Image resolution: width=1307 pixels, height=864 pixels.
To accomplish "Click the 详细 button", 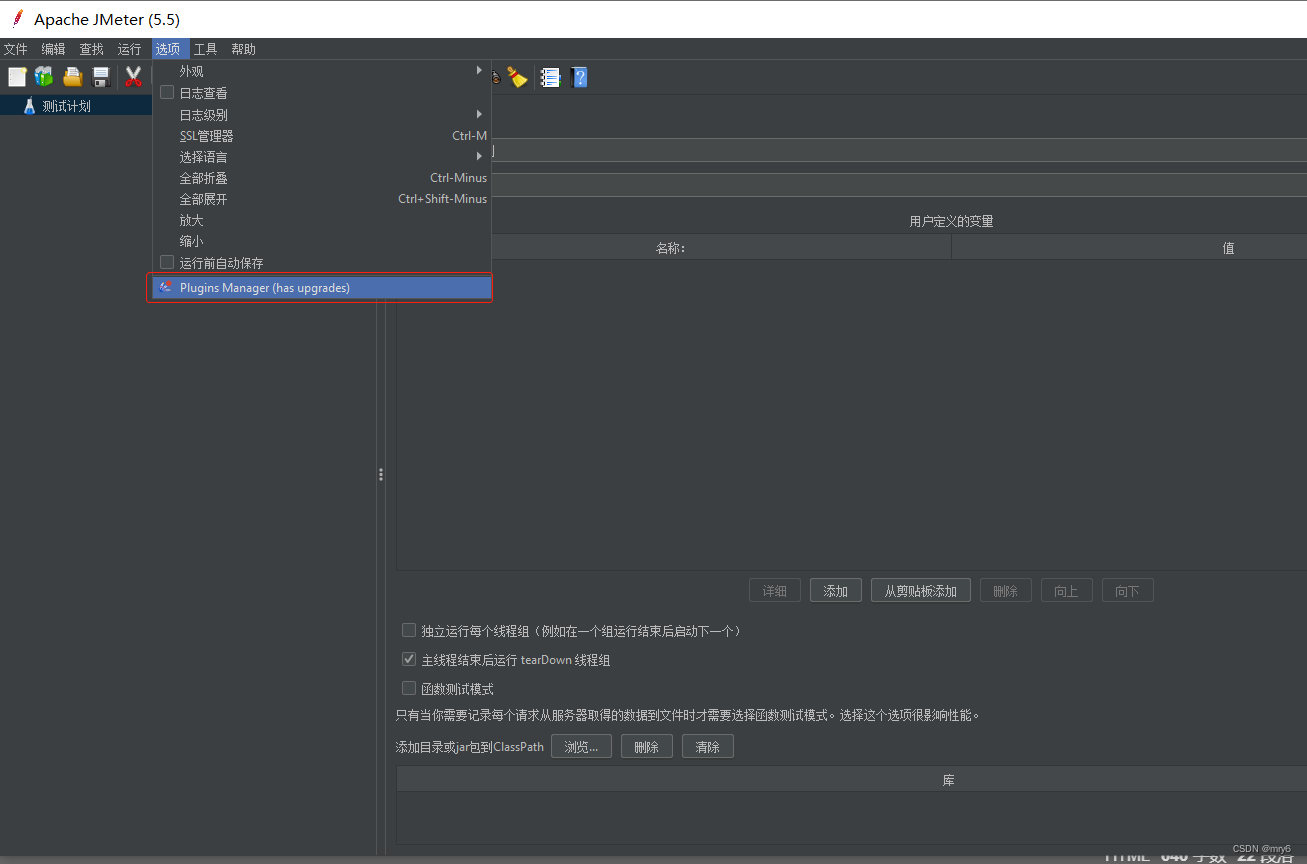I will [775, 590].
